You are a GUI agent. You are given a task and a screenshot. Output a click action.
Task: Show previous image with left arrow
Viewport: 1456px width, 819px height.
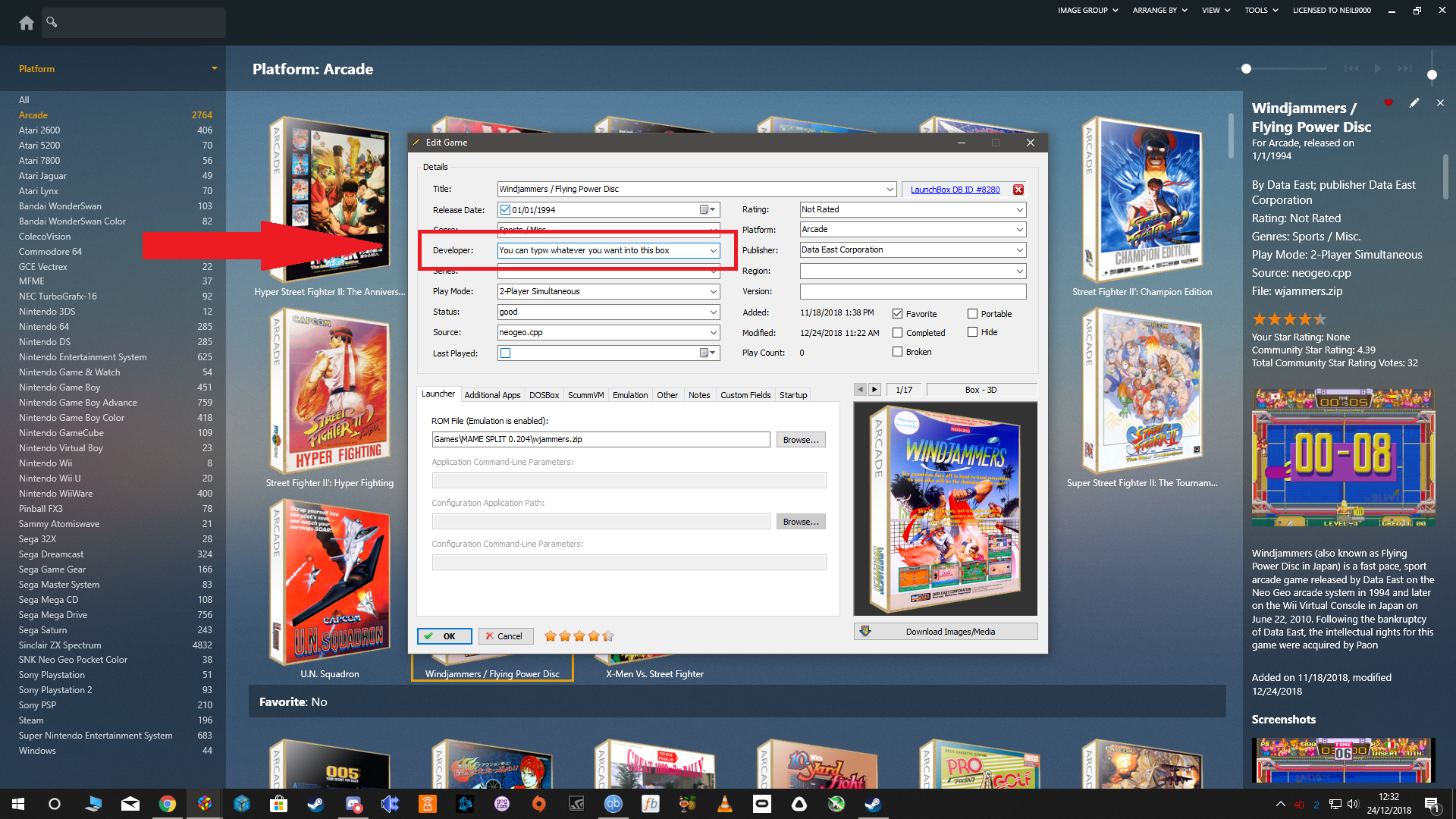[x=860, y=390]
